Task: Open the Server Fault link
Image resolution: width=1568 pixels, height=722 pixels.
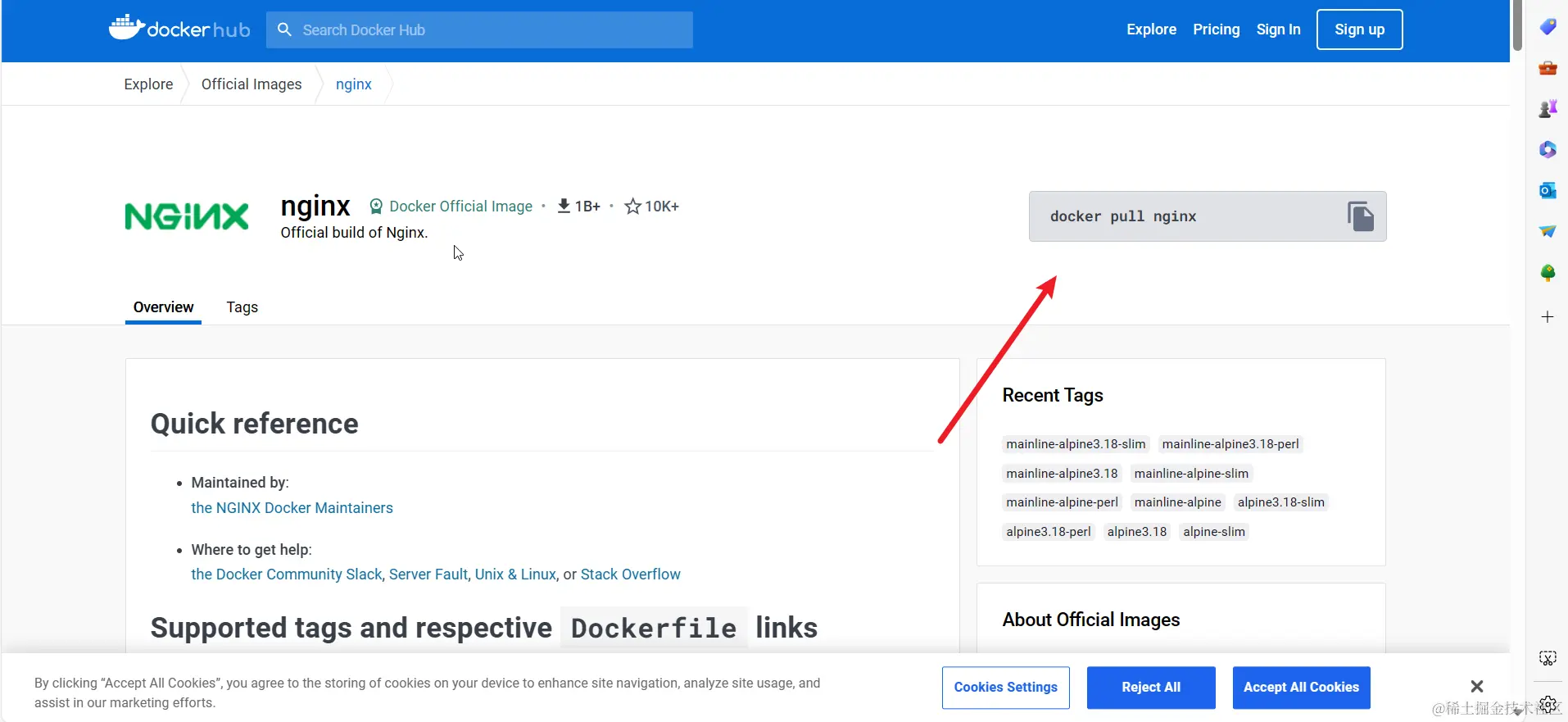Action: click(x=428, y=574)
